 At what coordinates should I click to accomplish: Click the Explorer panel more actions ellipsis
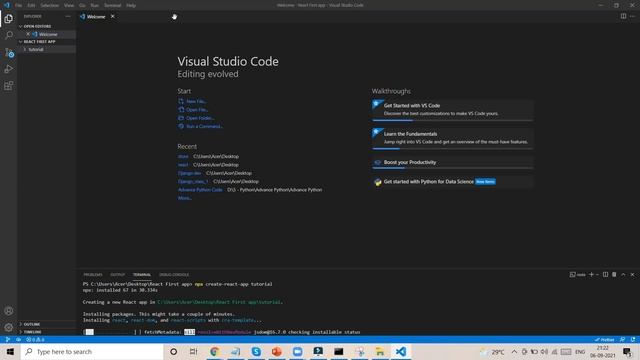[68, 16]
